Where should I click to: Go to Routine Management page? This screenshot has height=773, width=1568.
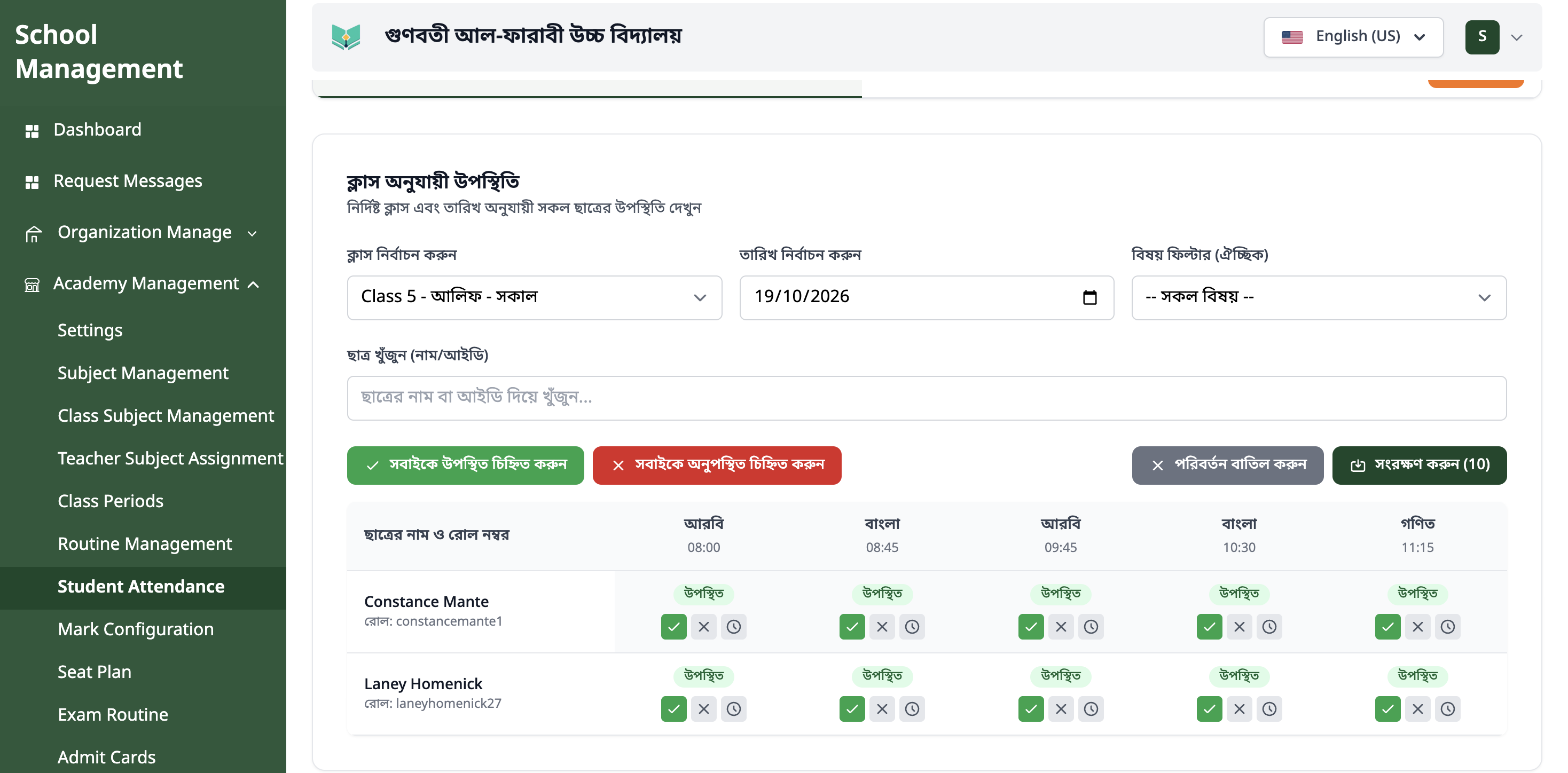[145, 543]
